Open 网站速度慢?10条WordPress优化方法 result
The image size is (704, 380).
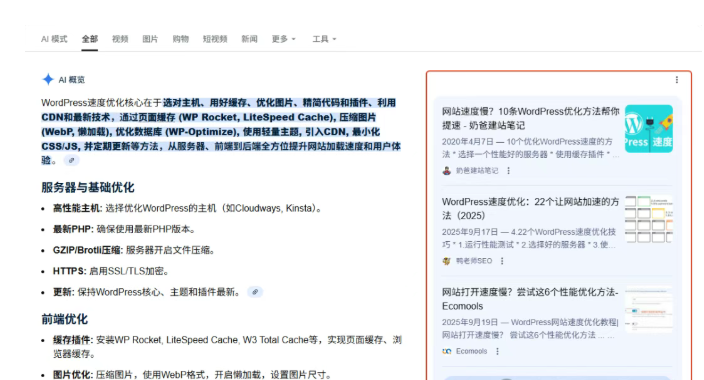point(530,118)
